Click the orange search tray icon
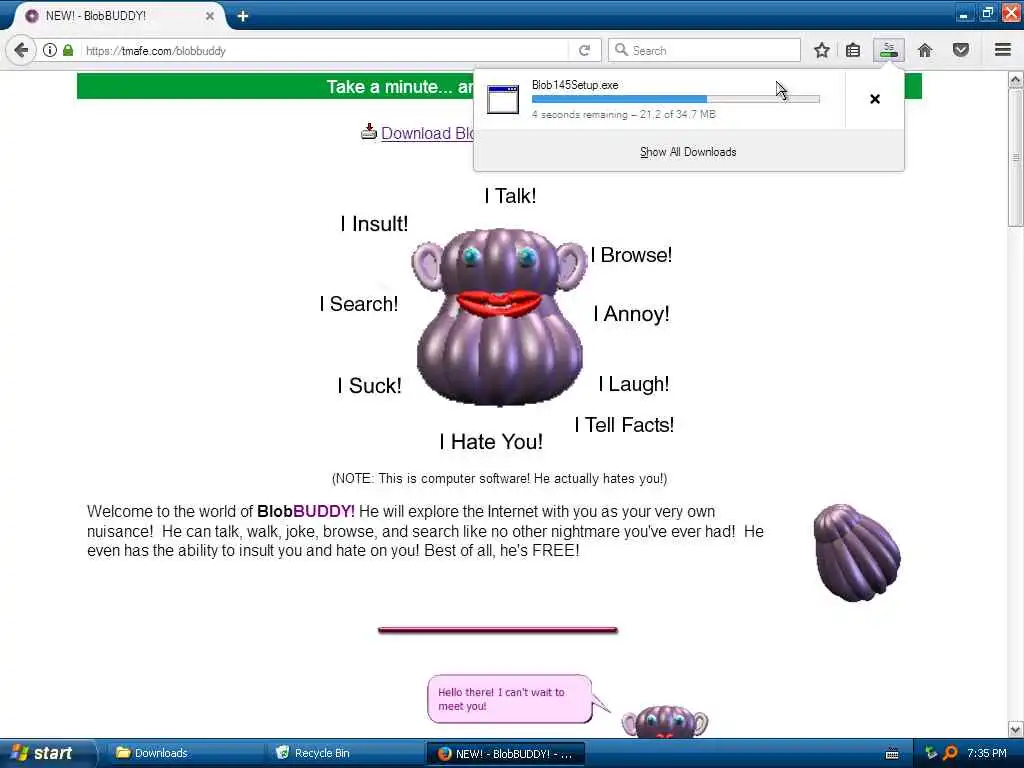This screenshot has height=768, width=1024. pos(950,753)
